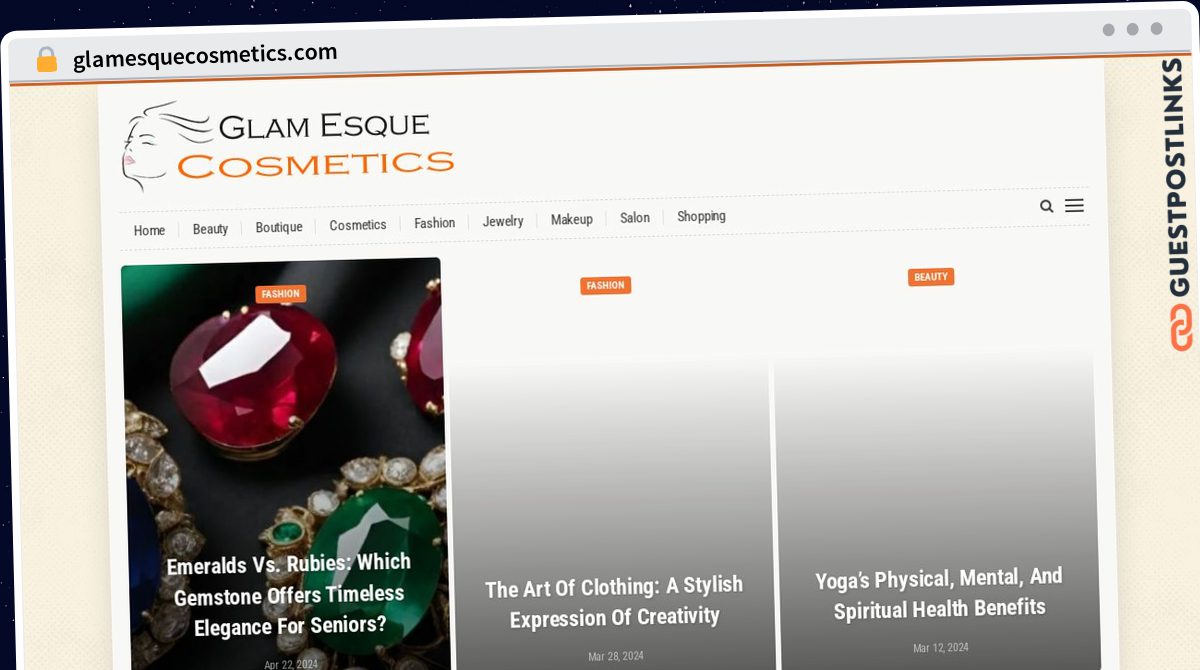Select Cosmetics in navigation bar
This screenshot has height=670, width=1200.
tap(358, 225)
